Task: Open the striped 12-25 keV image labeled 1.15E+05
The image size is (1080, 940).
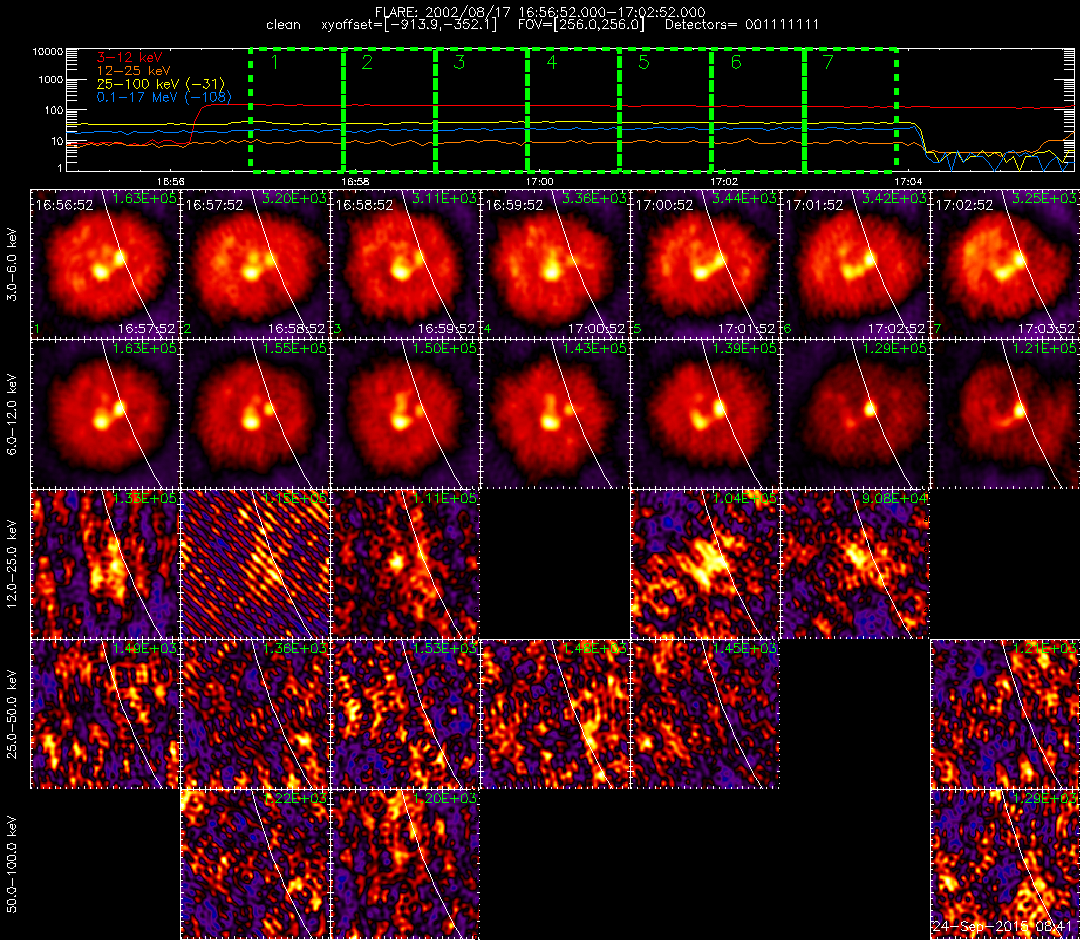Action: tap(255, 565)
